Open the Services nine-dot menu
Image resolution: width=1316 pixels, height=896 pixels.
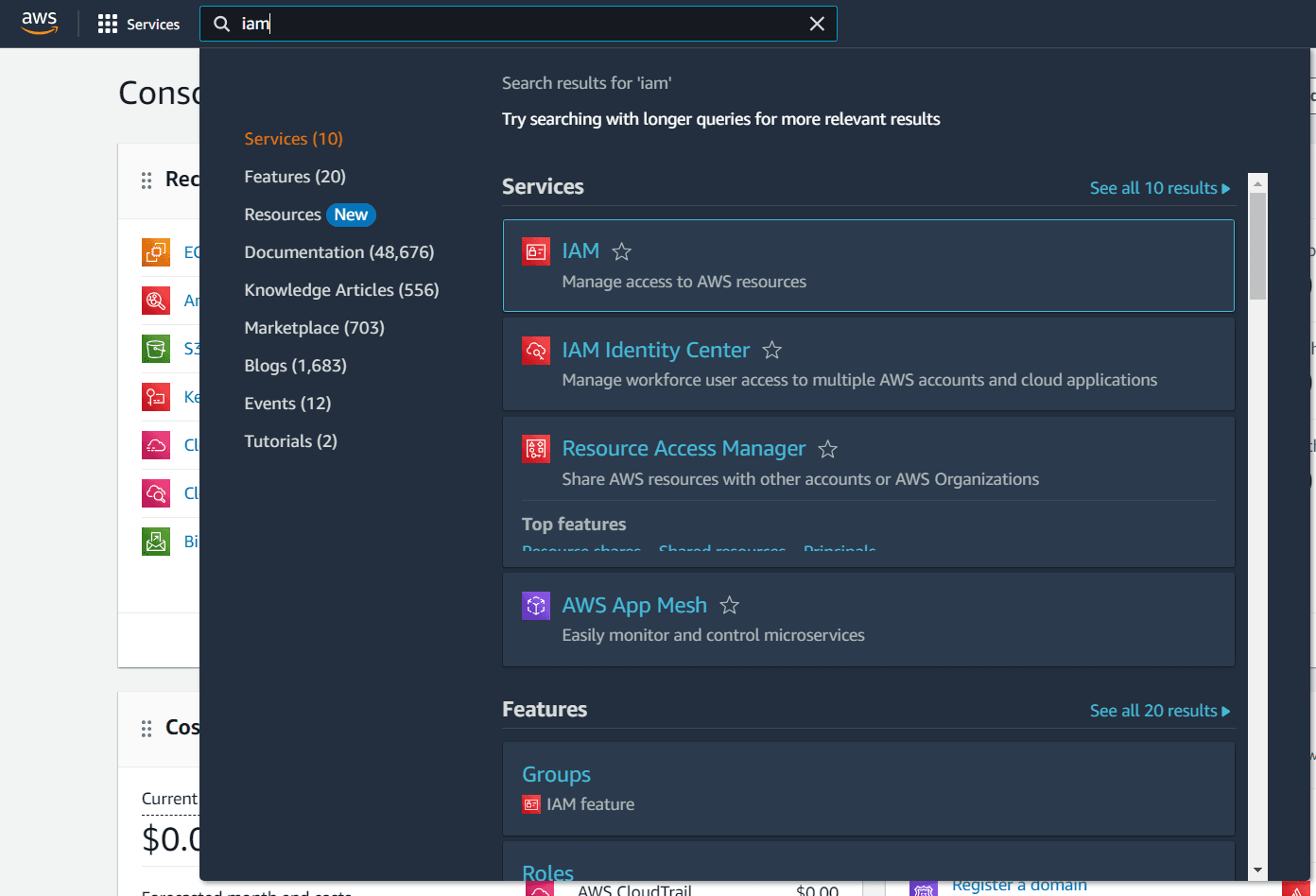(109, 23)
